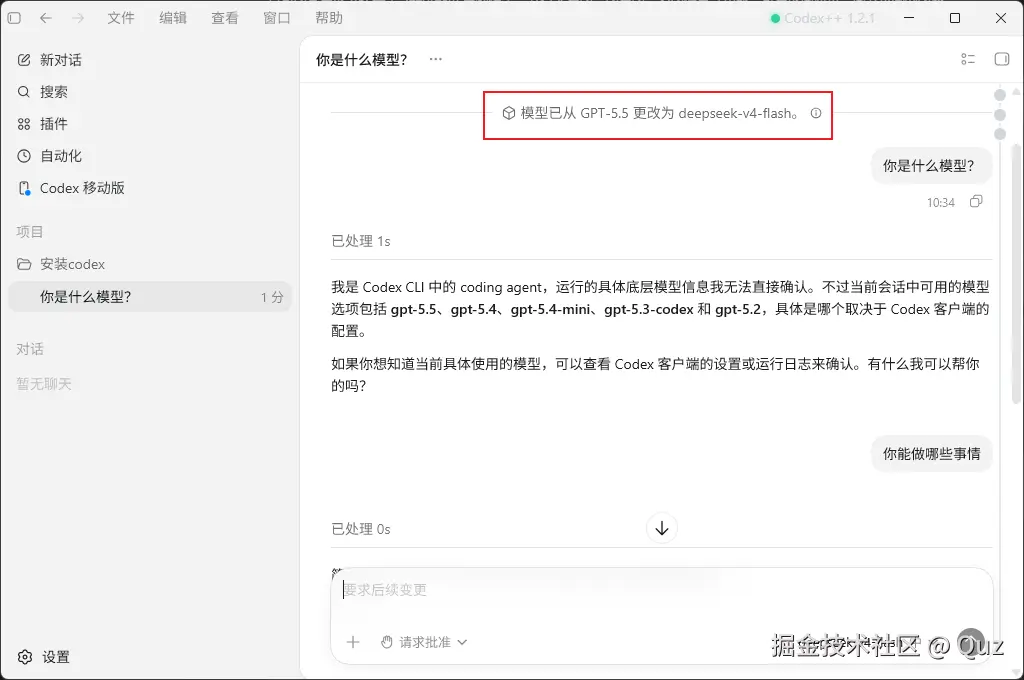Click the 项目 section header
The height and width of the screenshot is (680, 1024).
[29, 232]
